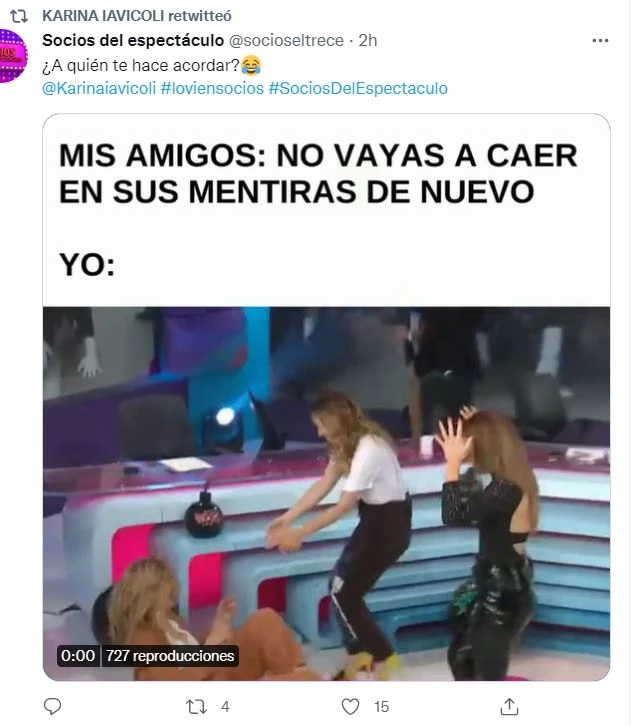This screenshot has width=636, height=726.
Task: Open the three-dot more options menu
Action: click(x=600, y=41)
